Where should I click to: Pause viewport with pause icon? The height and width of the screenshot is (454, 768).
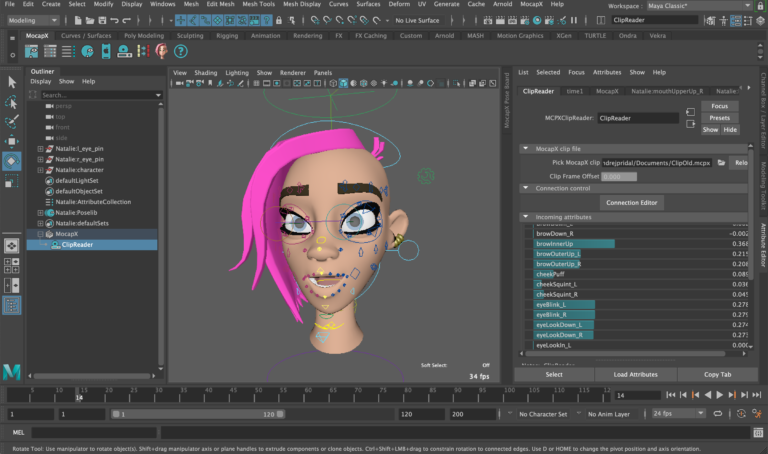[x=574, y=20]
